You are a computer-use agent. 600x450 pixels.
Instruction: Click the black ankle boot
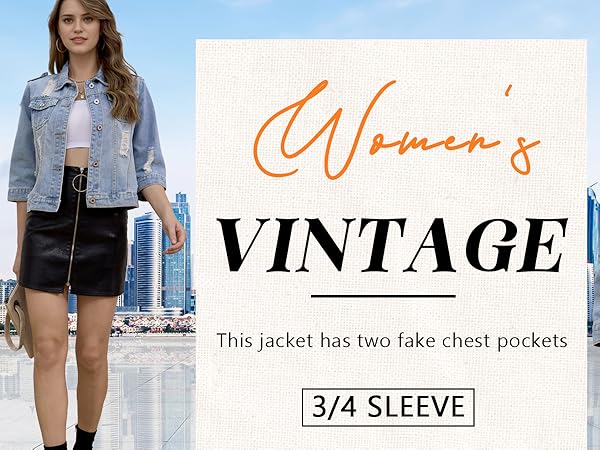point(83,438)
